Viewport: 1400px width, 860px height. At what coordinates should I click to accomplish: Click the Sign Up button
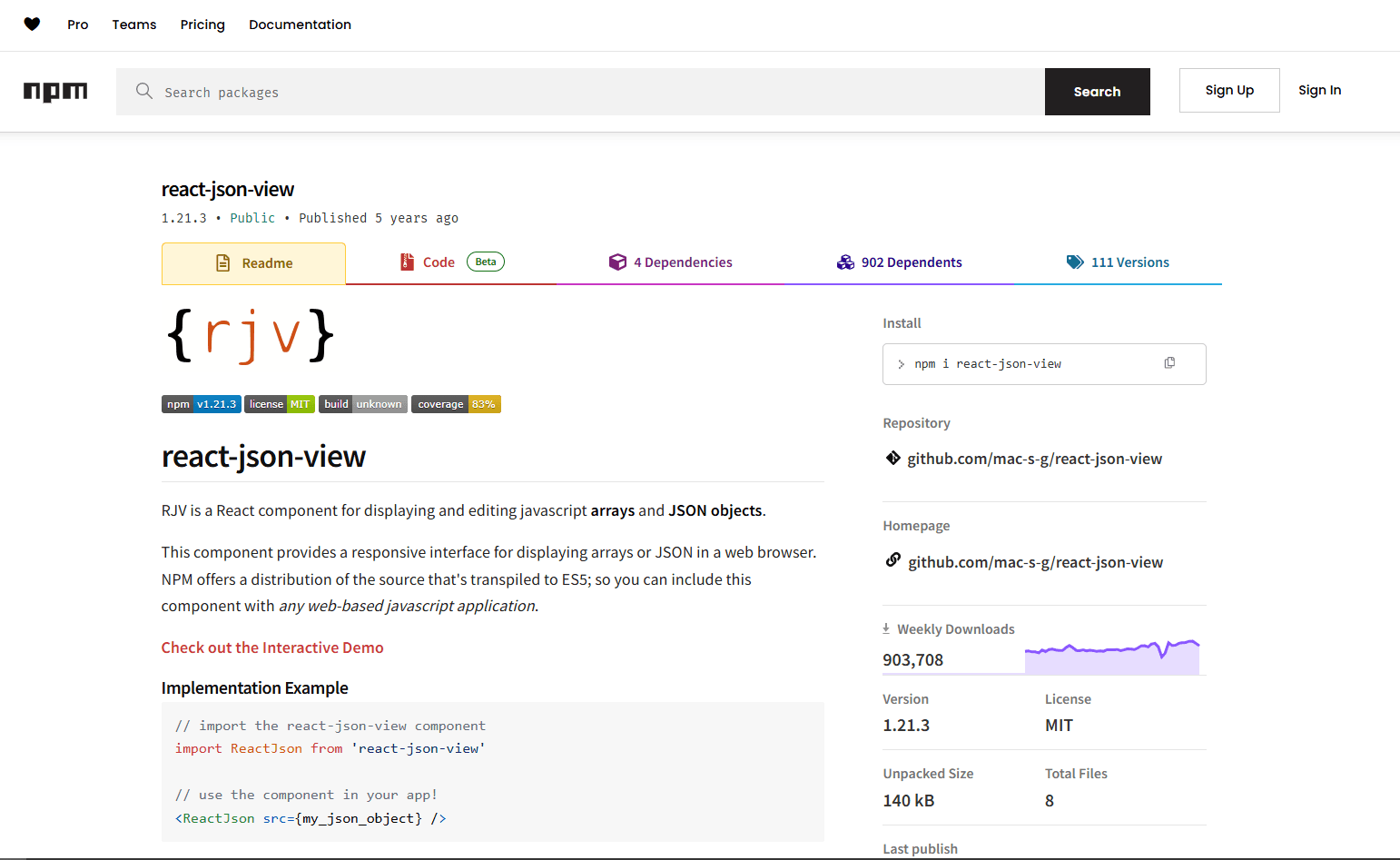(1229, 90)
